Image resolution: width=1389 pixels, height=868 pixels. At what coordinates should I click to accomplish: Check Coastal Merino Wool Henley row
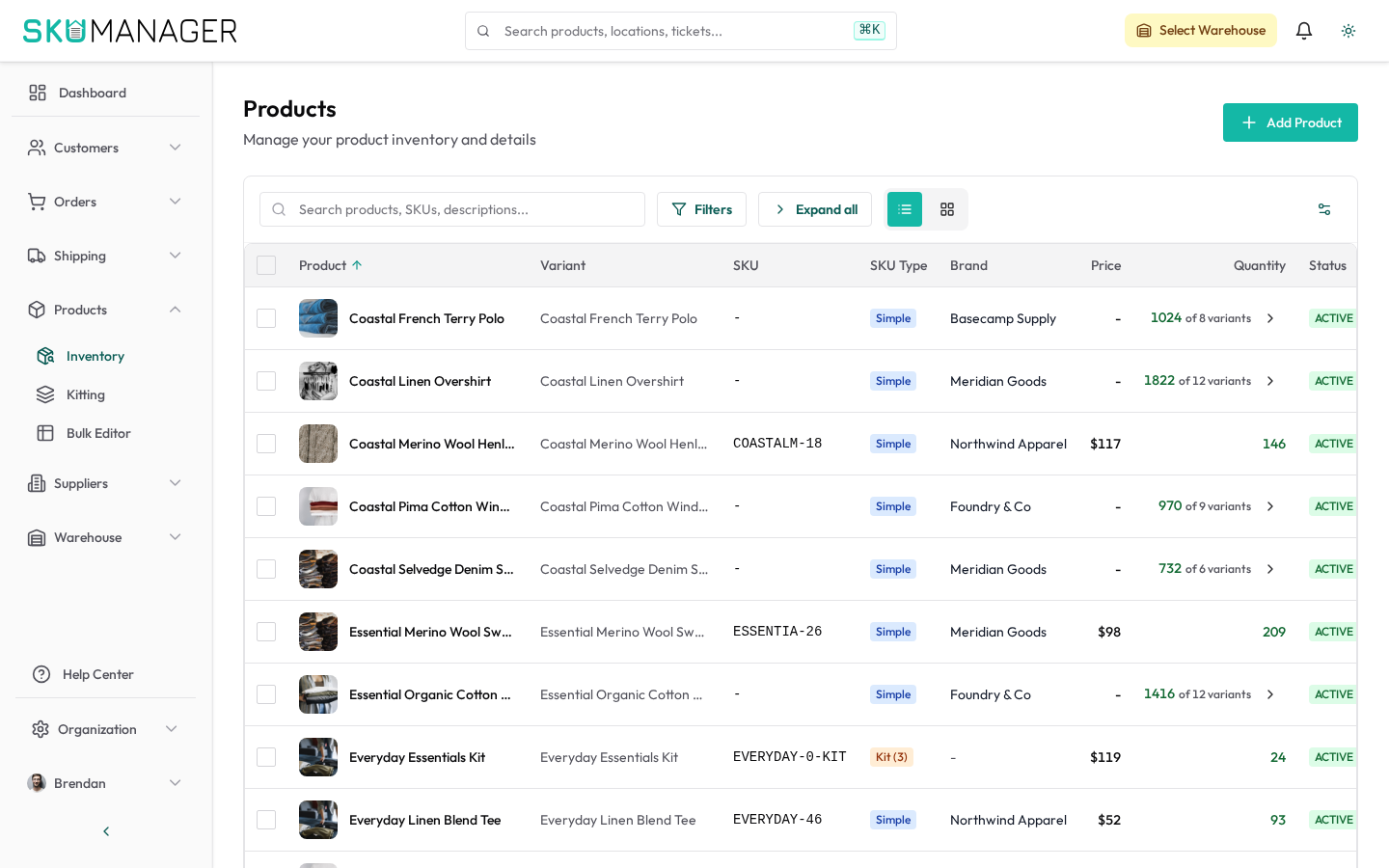click(x=266, y=444)
